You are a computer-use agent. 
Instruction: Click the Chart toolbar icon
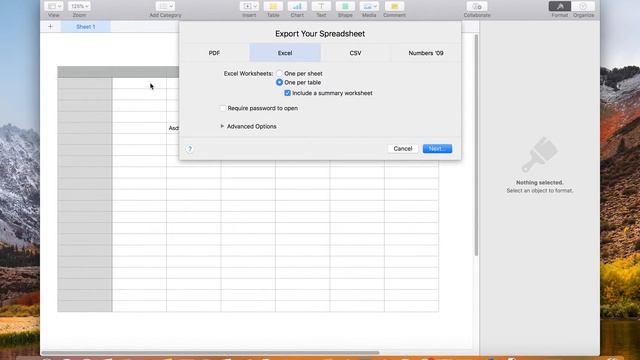point(297,7)
